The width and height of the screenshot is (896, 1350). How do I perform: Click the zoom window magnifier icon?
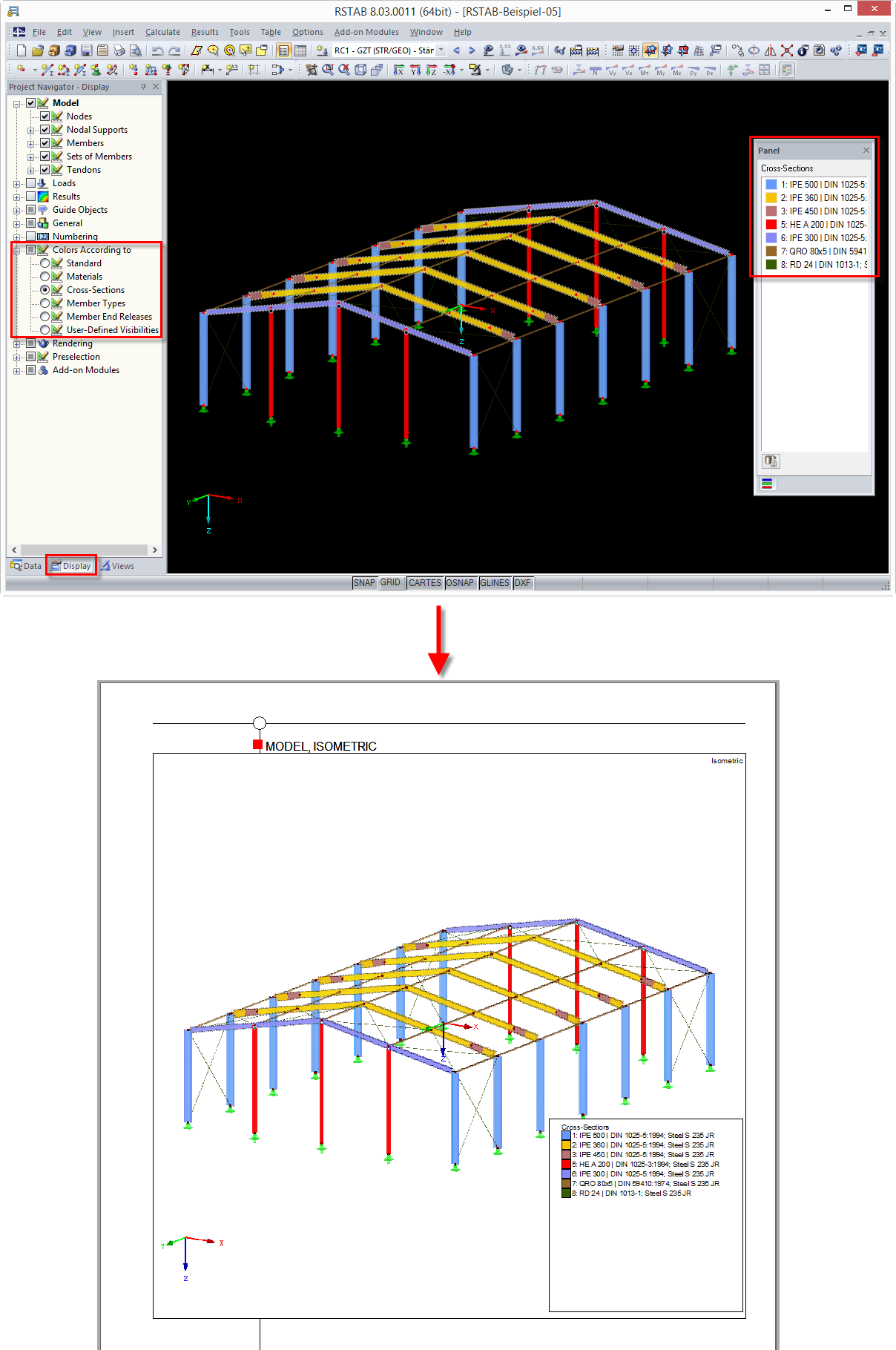(x=328, y=70)
